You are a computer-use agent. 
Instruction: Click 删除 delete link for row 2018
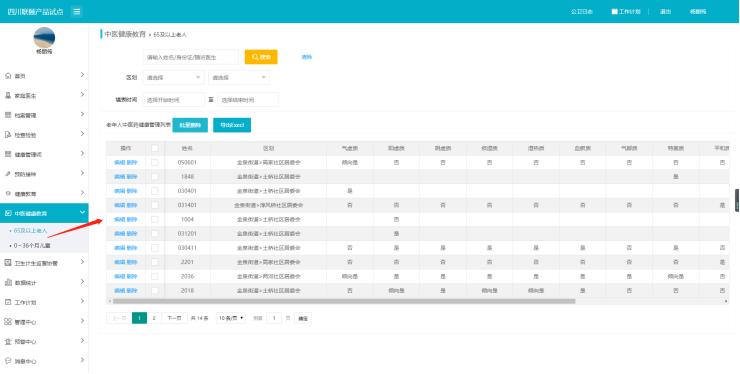pos(132,290)
